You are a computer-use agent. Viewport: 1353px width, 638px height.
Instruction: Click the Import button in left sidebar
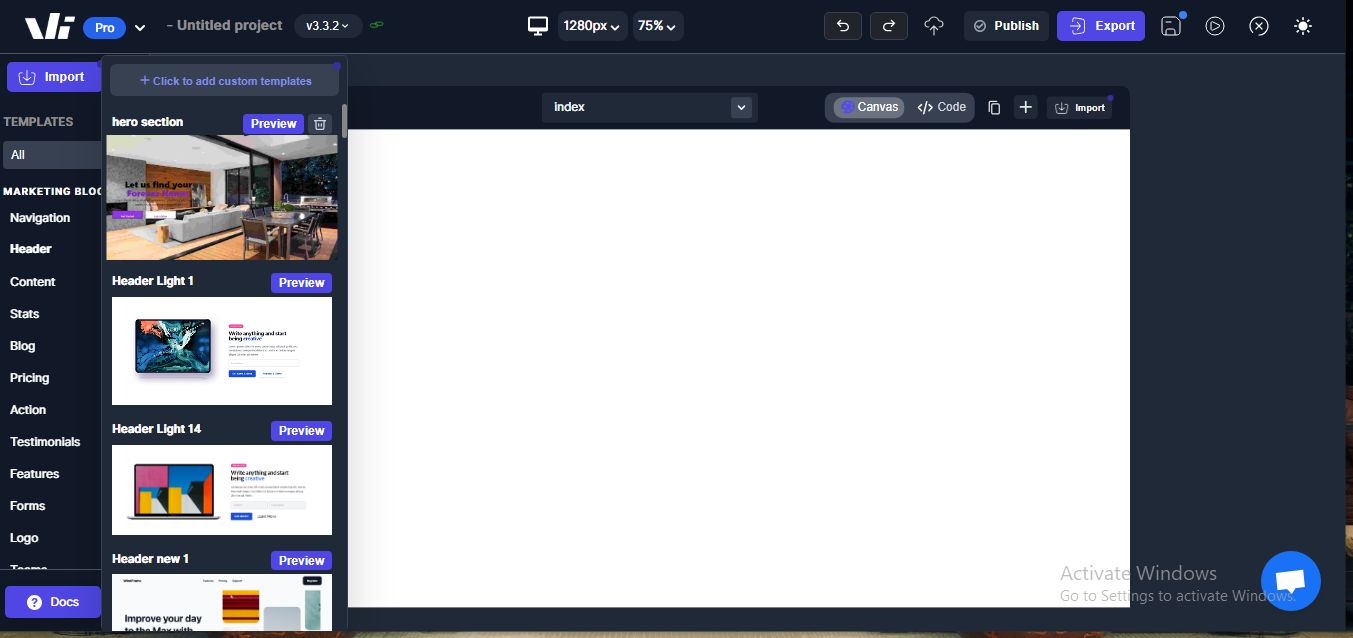[53, 77]
